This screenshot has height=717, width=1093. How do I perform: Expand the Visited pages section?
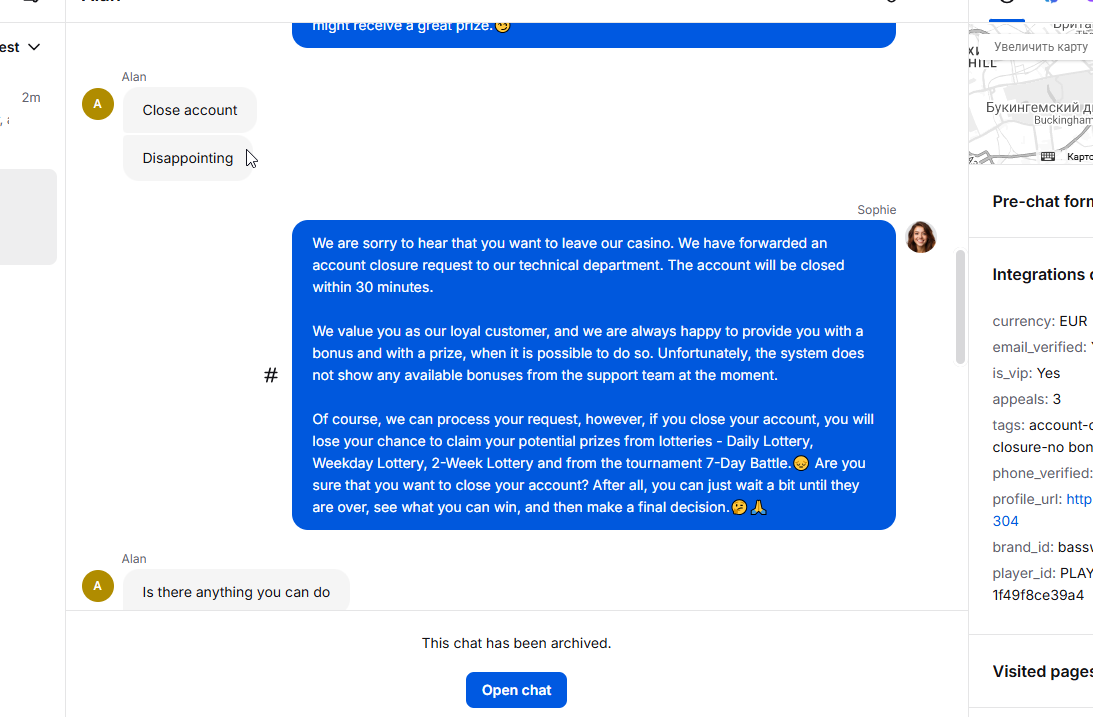1041,672
